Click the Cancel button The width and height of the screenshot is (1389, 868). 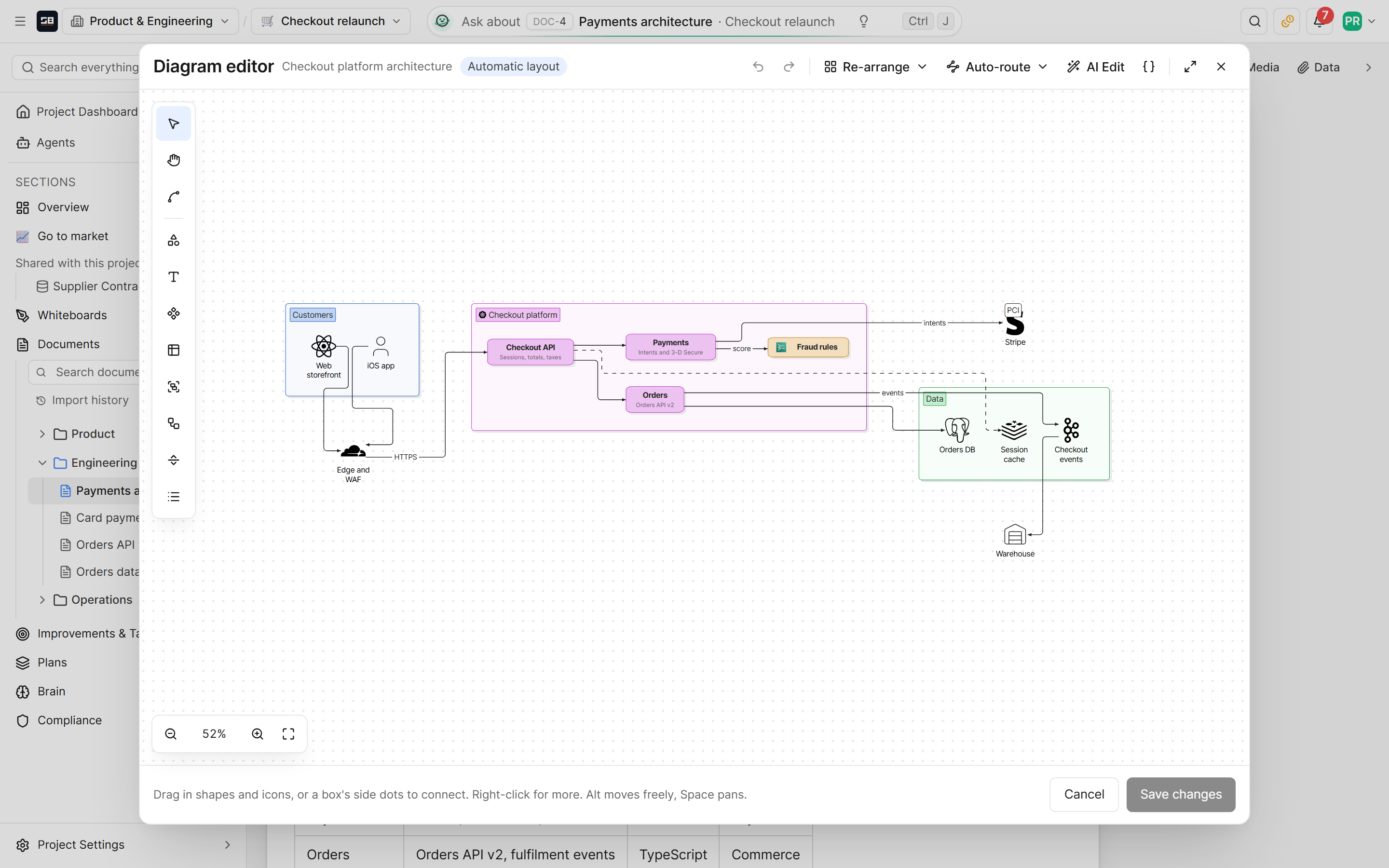click(1084, 795)
